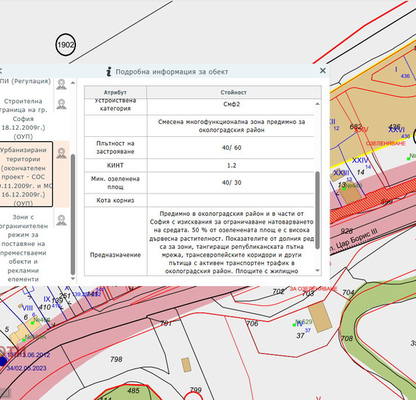416x400 pixels.
Task: Click the circled 1902 map marker
Action: [65, 44]
